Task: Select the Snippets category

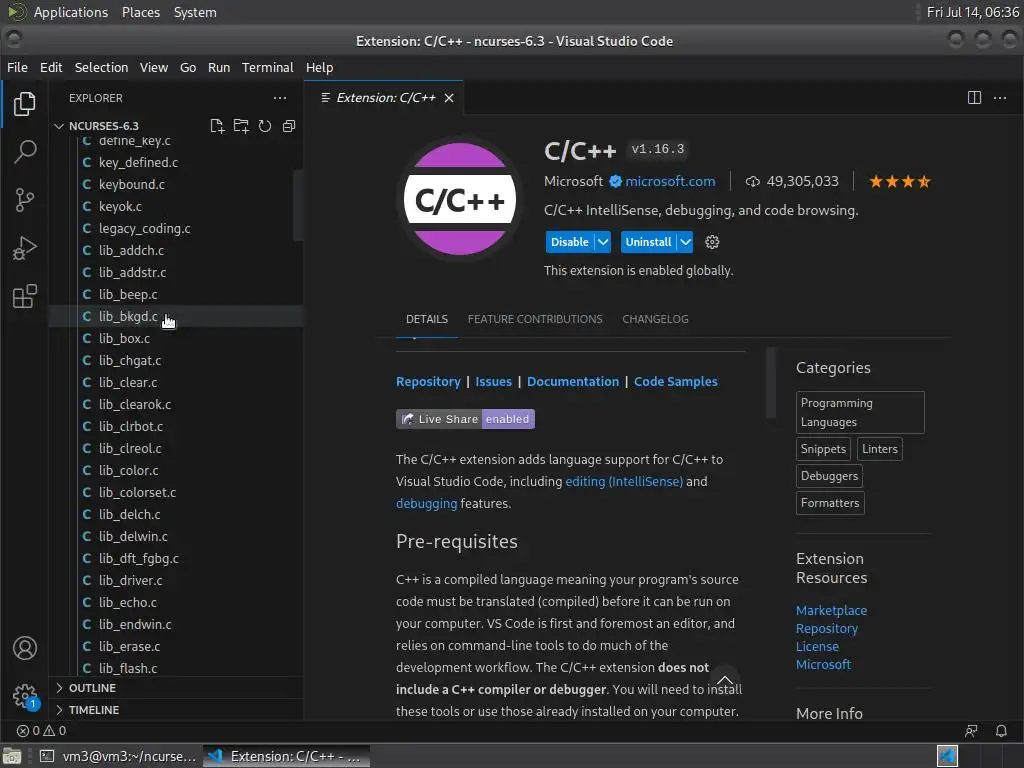Action: point(823,449)
